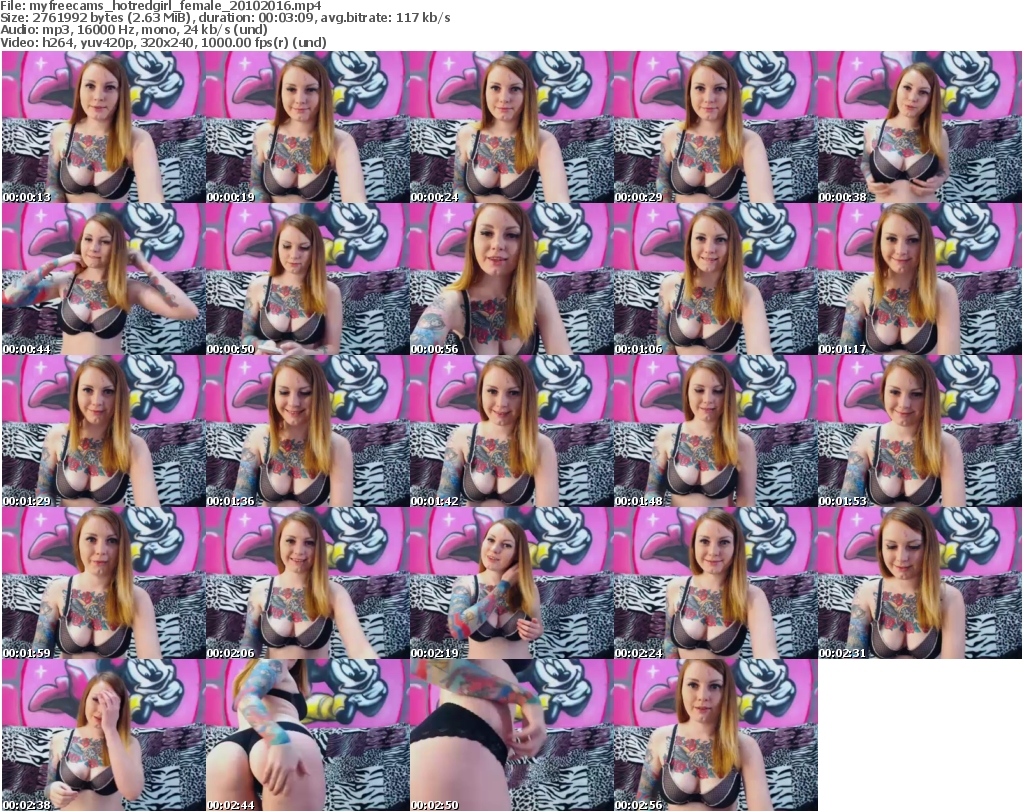
Task: Click the Audio mp3 info line
Action: 134,30
